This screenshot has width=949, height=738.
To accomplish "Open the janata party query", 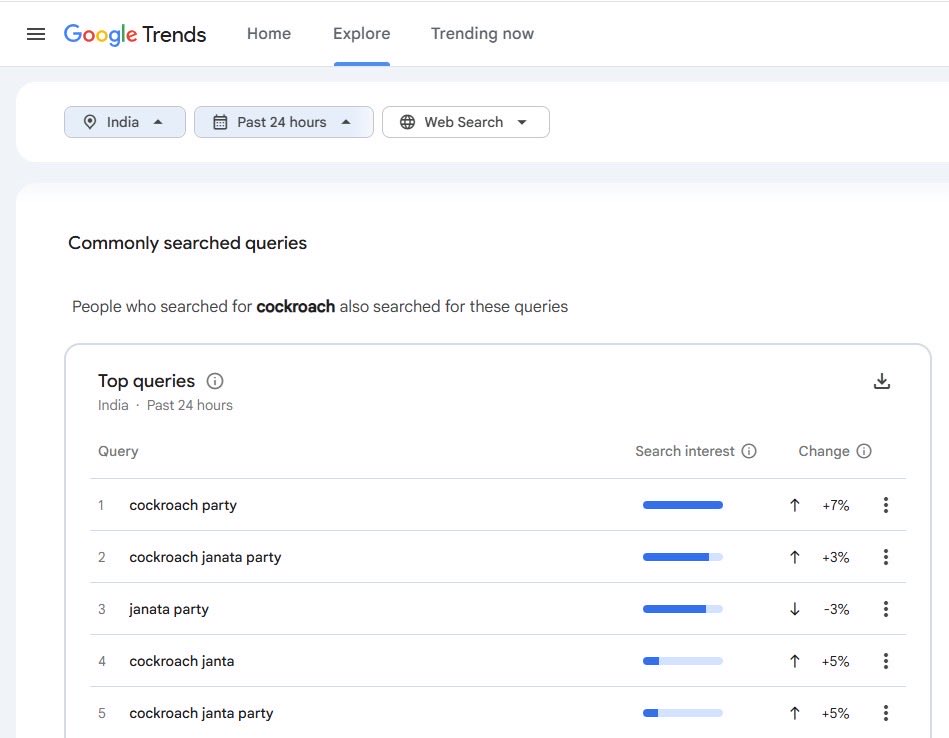I will point(169,609).
